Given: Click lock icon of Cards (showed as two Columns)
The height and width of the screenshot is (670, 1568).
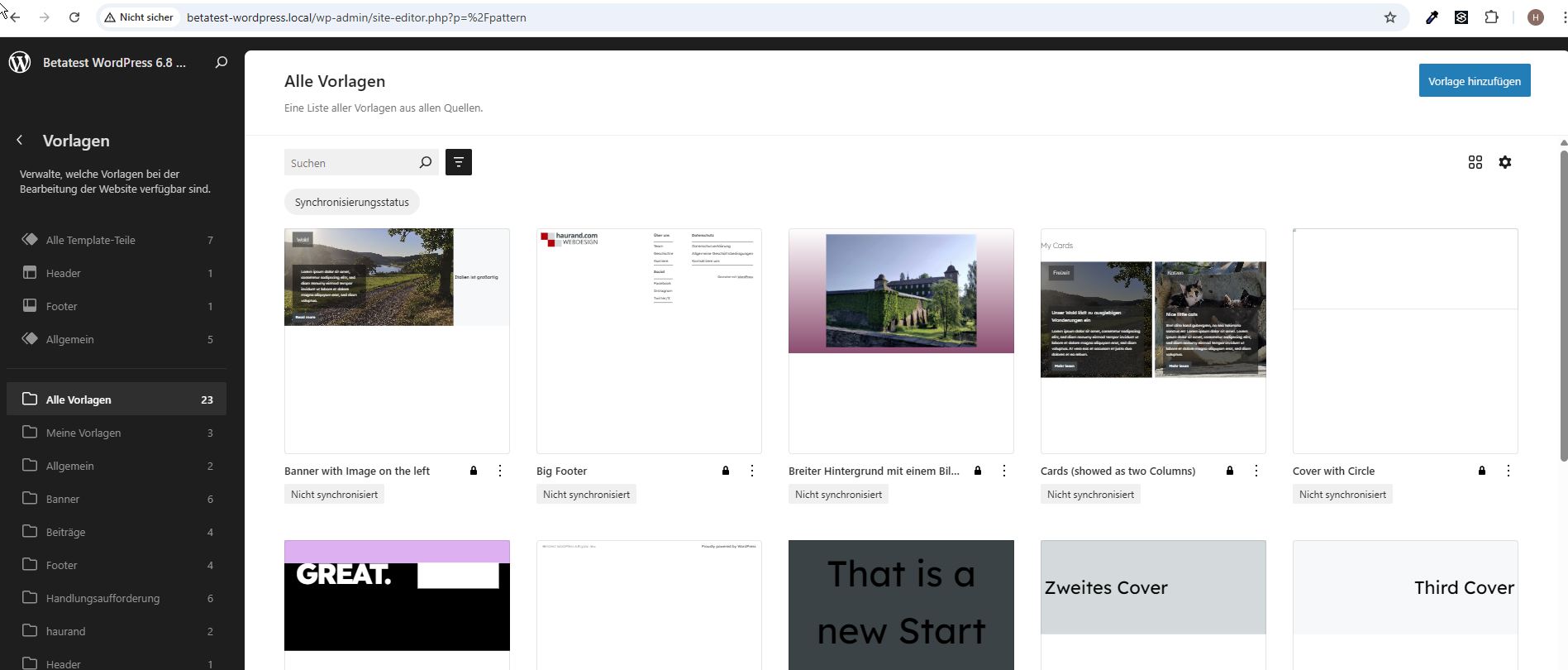Looking at the screenshot, I should pyautogui.click(x=1230, y=471).
